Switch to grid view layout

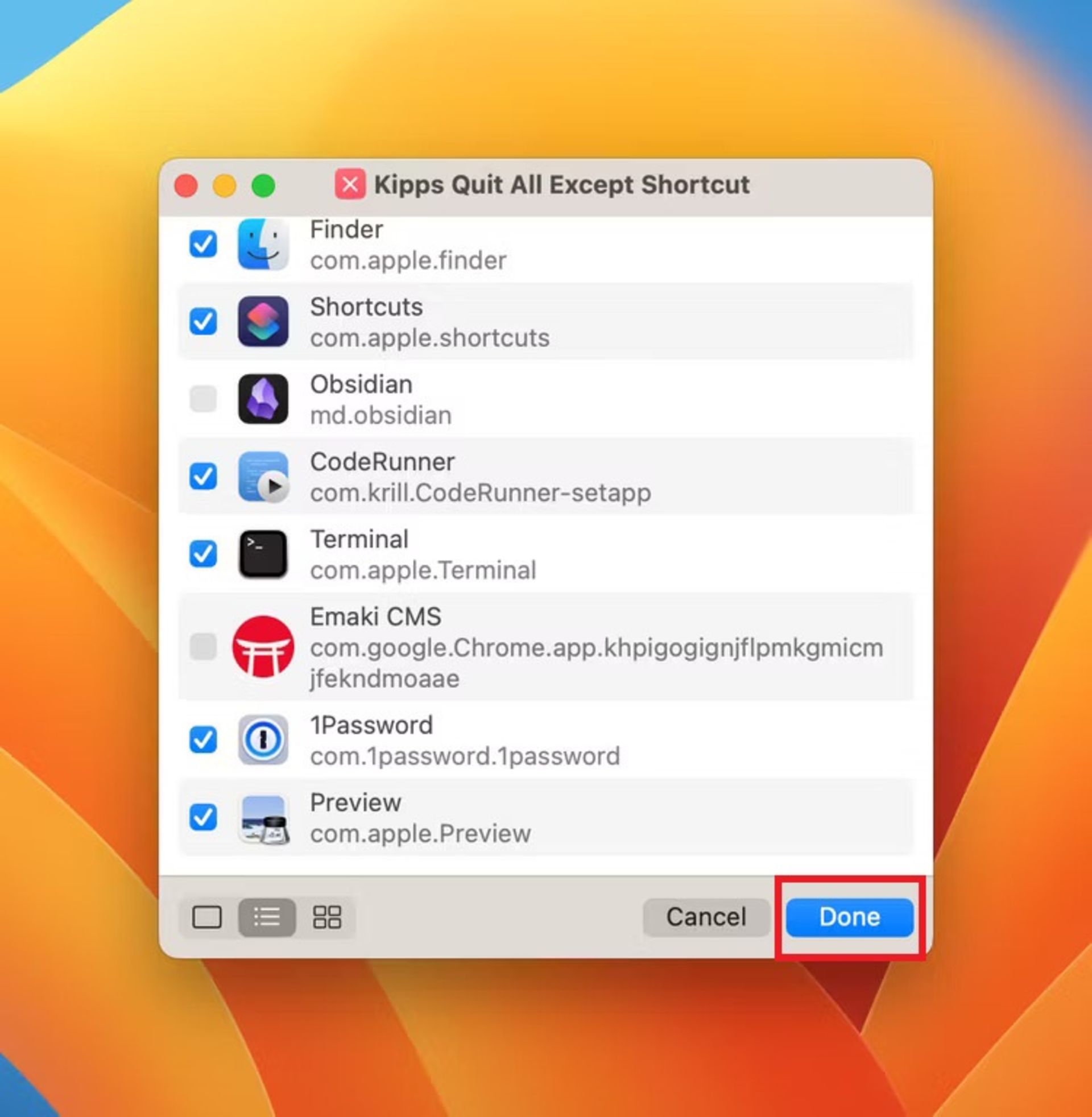(327, 917)
